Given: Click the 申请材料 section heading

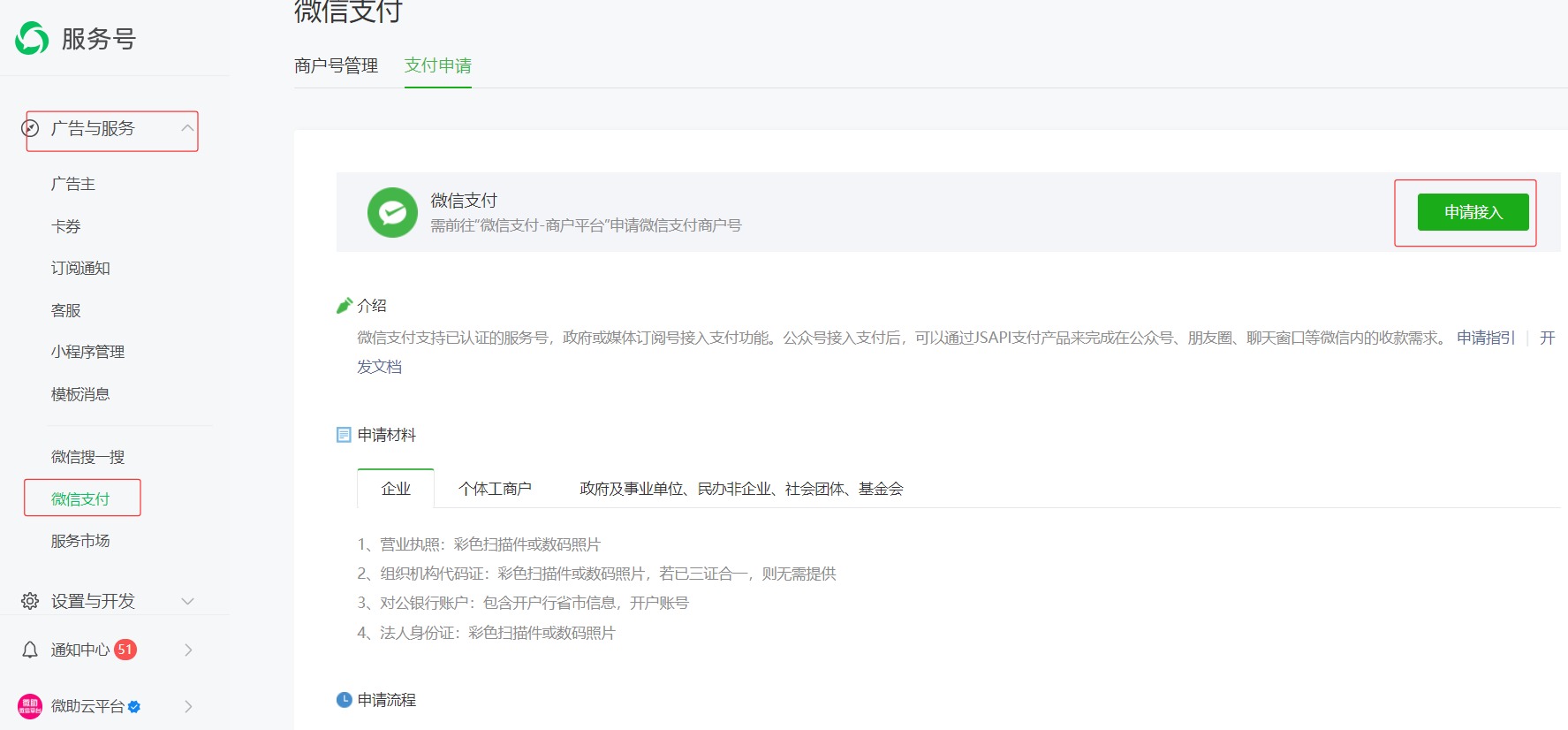Looking at the screenshot, I should [x=387, y=435].
